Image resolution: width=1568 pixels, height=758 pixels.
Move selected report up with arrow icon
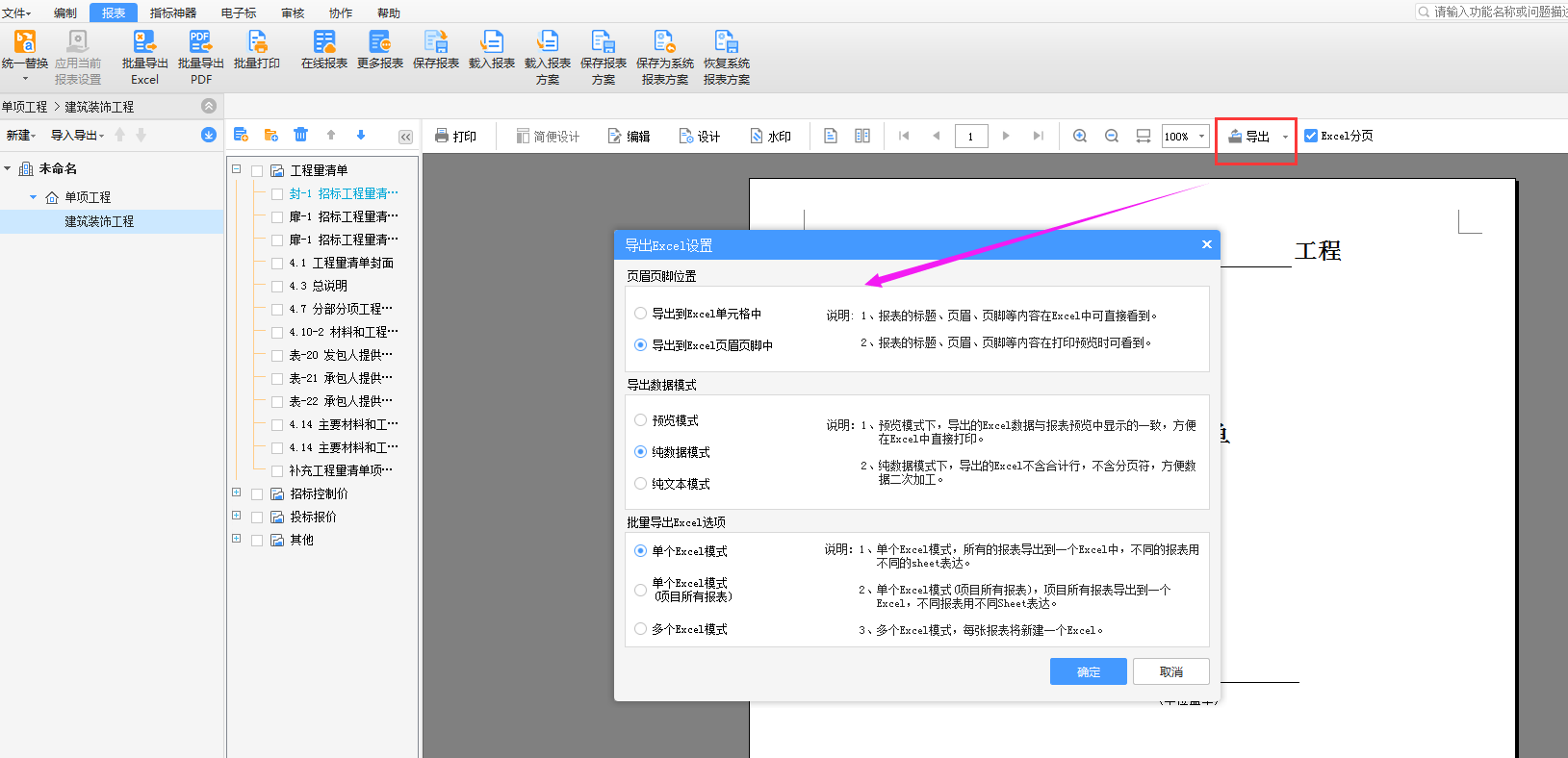[331, 135]
